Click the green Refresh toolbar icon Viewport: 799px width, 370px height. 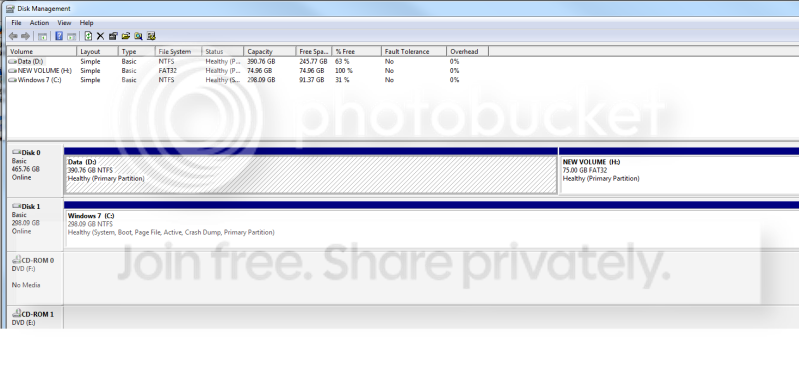pyautogui.click(x=88, y=36)
